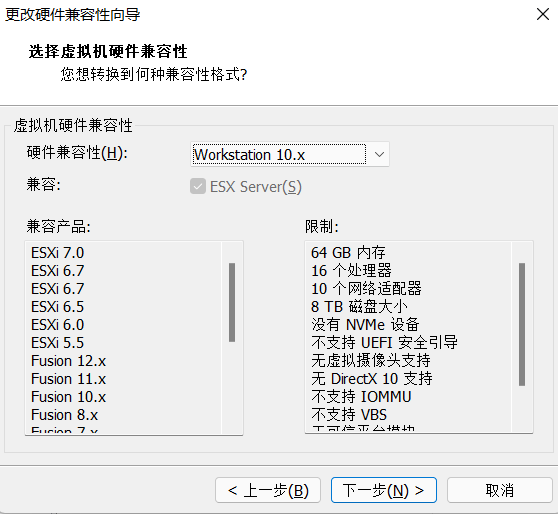The height and width of the screenshot is (514, 558).
Task: Click the compatible products list scrollbar thumb
Action: click(x=232, y=303)
